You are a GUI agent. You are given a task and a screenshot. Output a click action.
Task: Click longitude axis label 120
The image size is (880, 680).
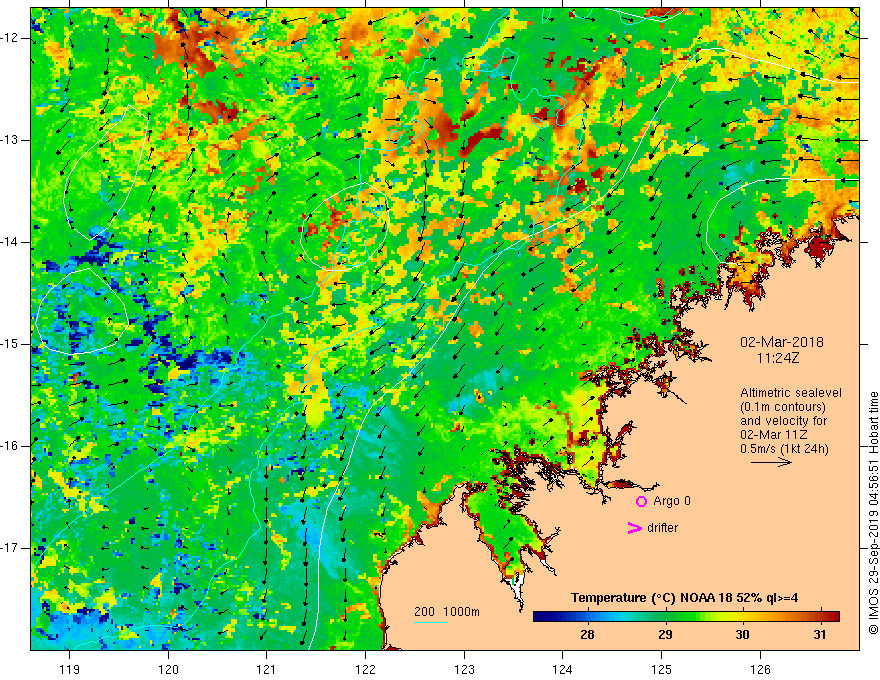click(168, 670)
